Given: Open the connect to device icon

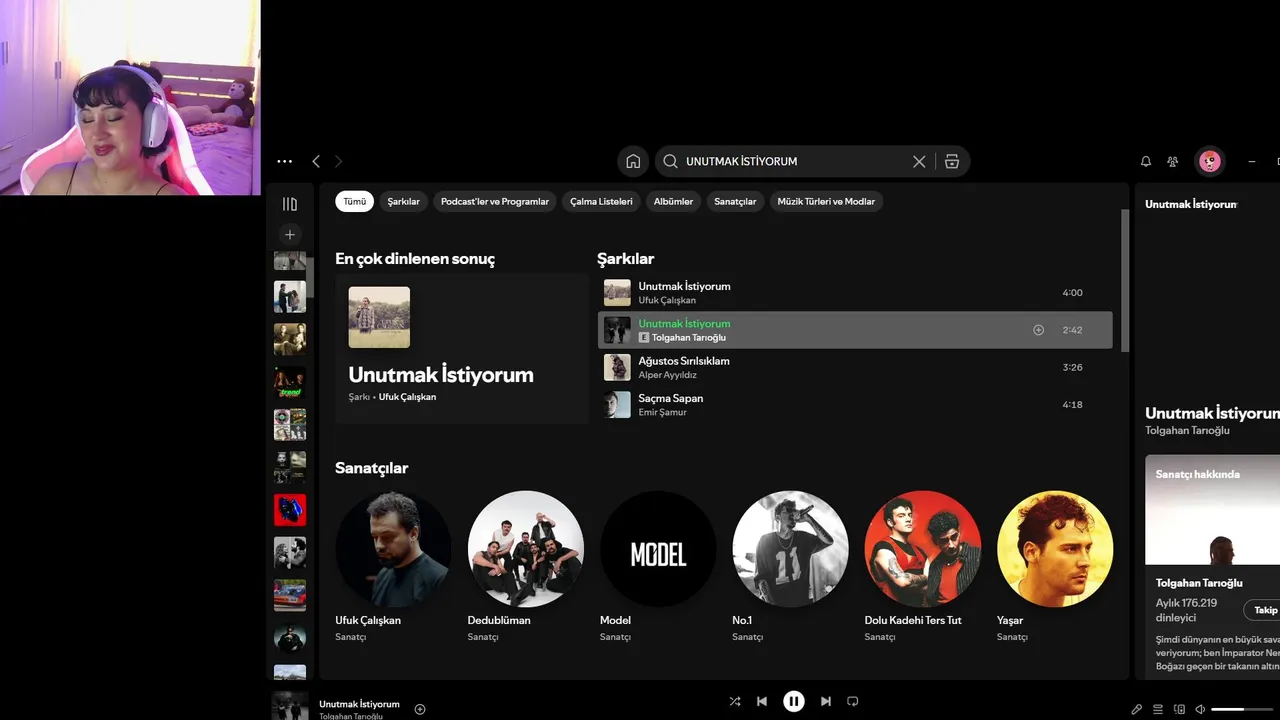Looking at the screenshot, I should point(1179,709).
